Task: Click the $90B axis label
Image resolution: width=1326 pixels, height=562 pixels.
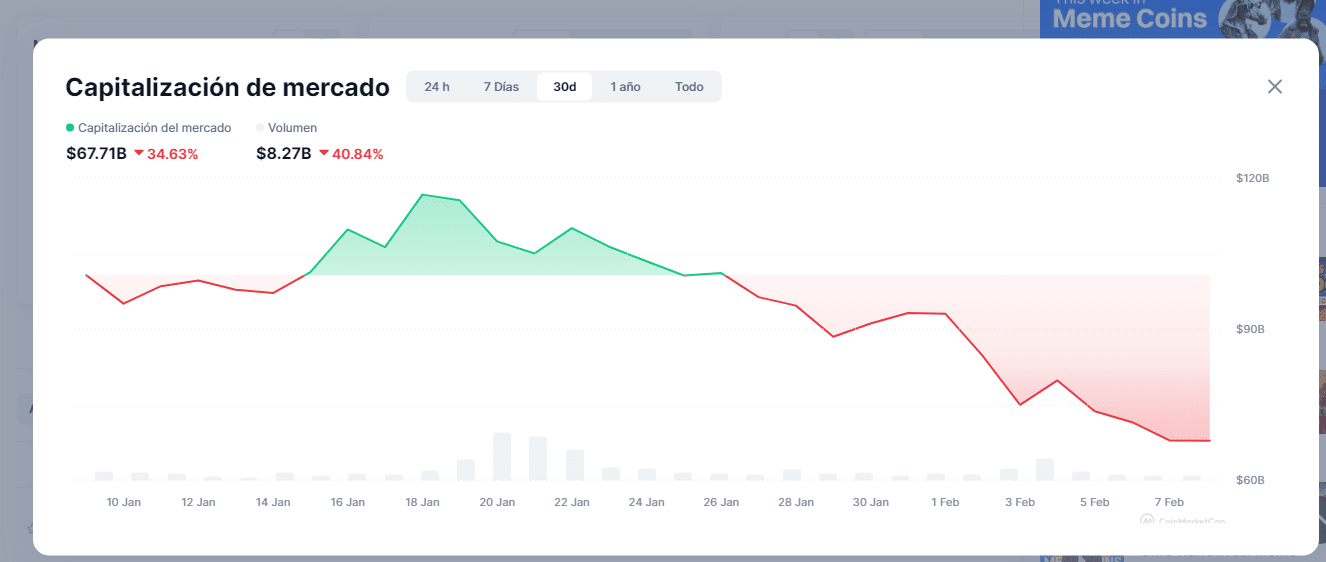Action: point(1251,329)
